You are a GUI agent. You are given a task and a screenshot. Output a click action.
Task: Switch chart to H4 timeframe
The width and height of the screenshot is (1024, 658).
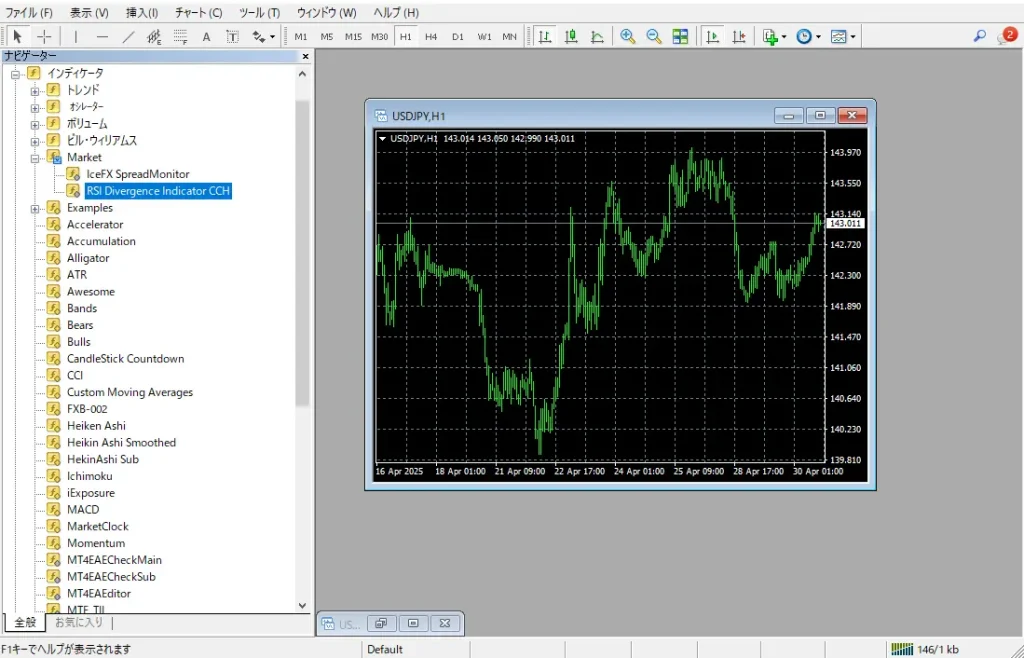(x=431, y=37)
